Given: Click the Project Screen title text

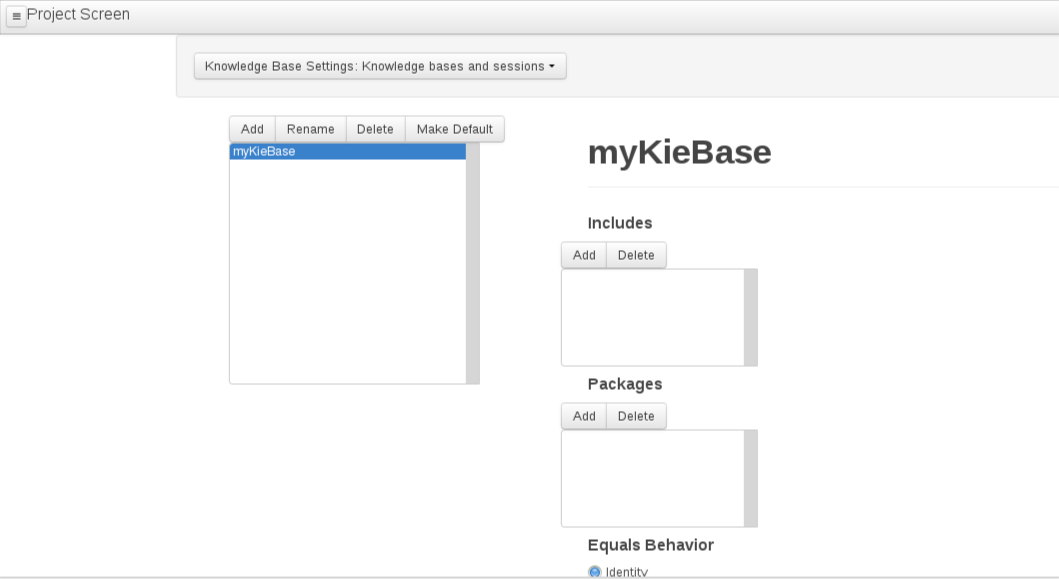Looking at the screenshot, I should coord(78,14).
